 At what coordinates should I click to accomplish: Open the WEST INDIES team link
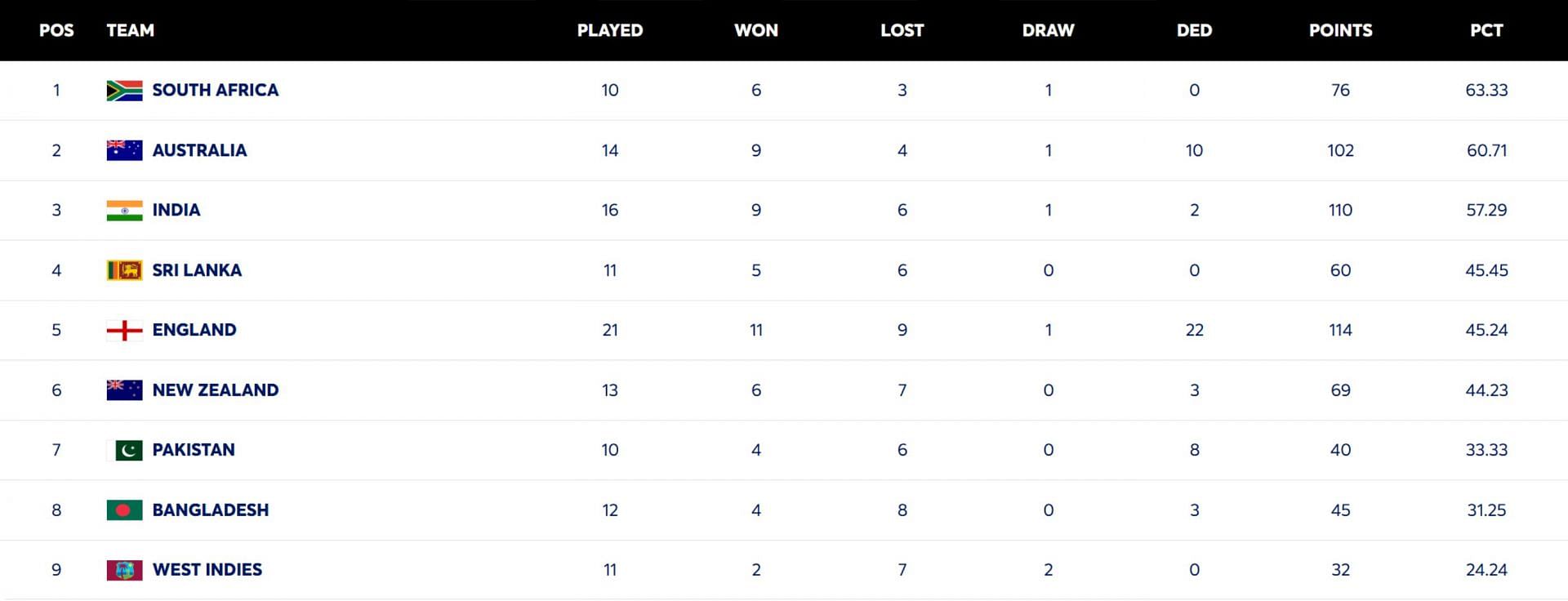tap(207, 570)
